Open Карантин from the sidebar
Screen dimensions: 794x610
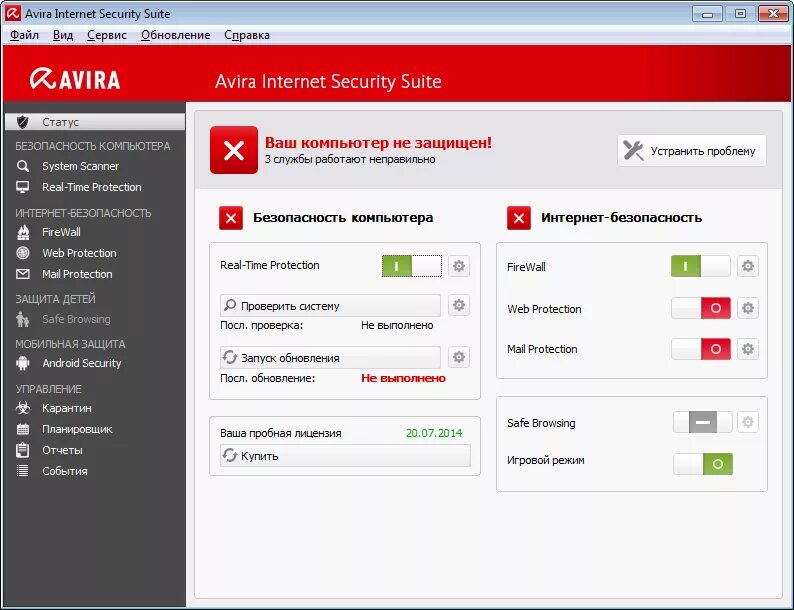(66, 408)
